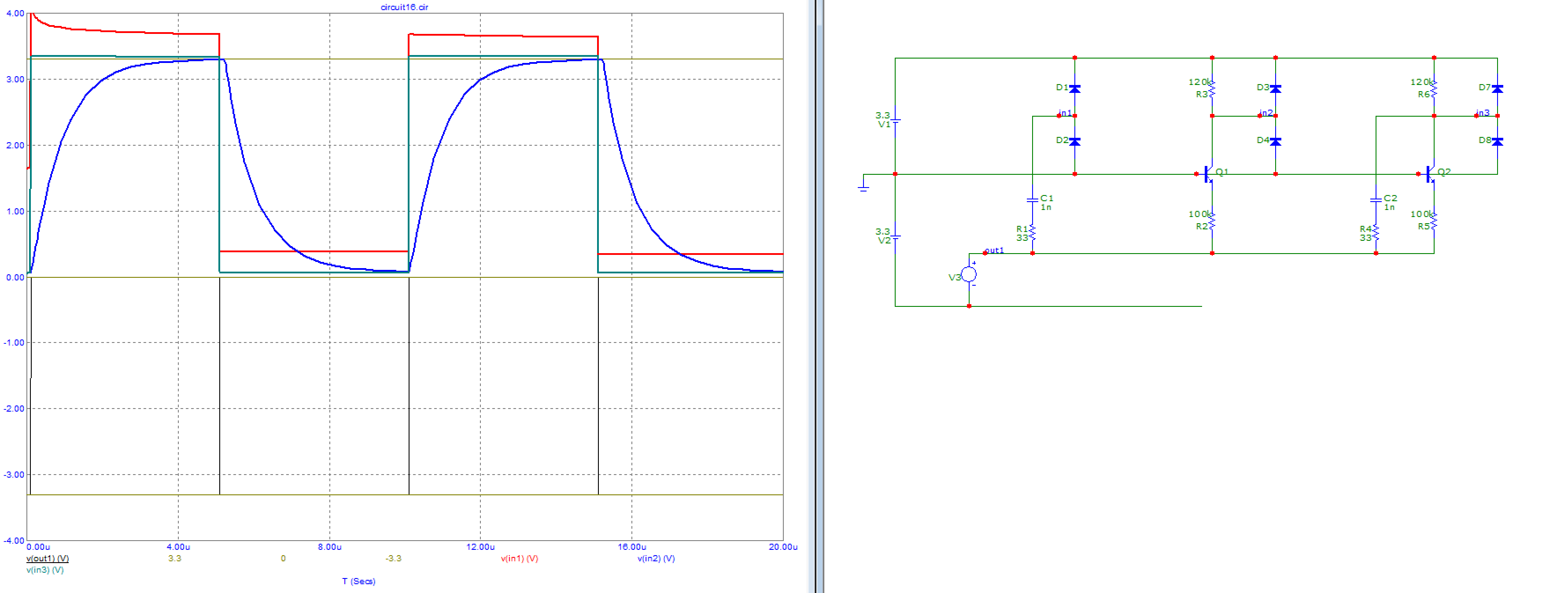
Task: Select battery V1 symbol
Action: click(895, 121)
